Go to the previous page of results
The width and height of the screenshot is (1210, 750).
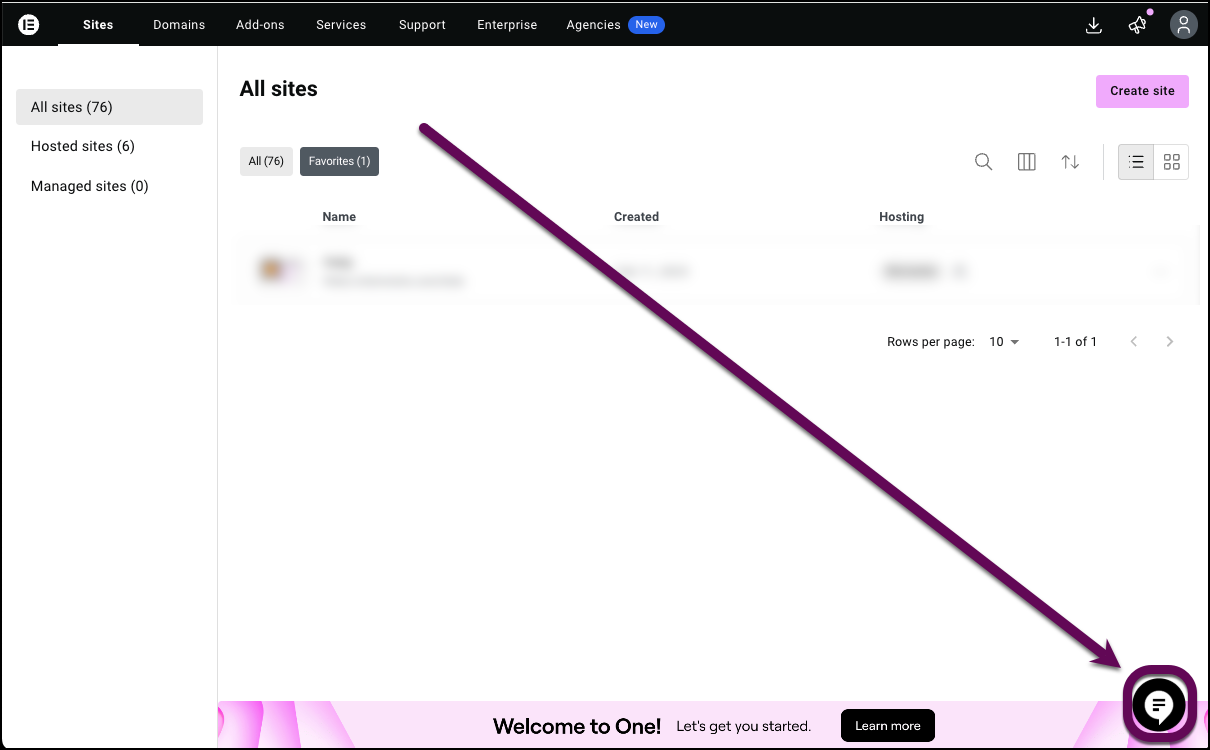click(x=1133, y=341)
